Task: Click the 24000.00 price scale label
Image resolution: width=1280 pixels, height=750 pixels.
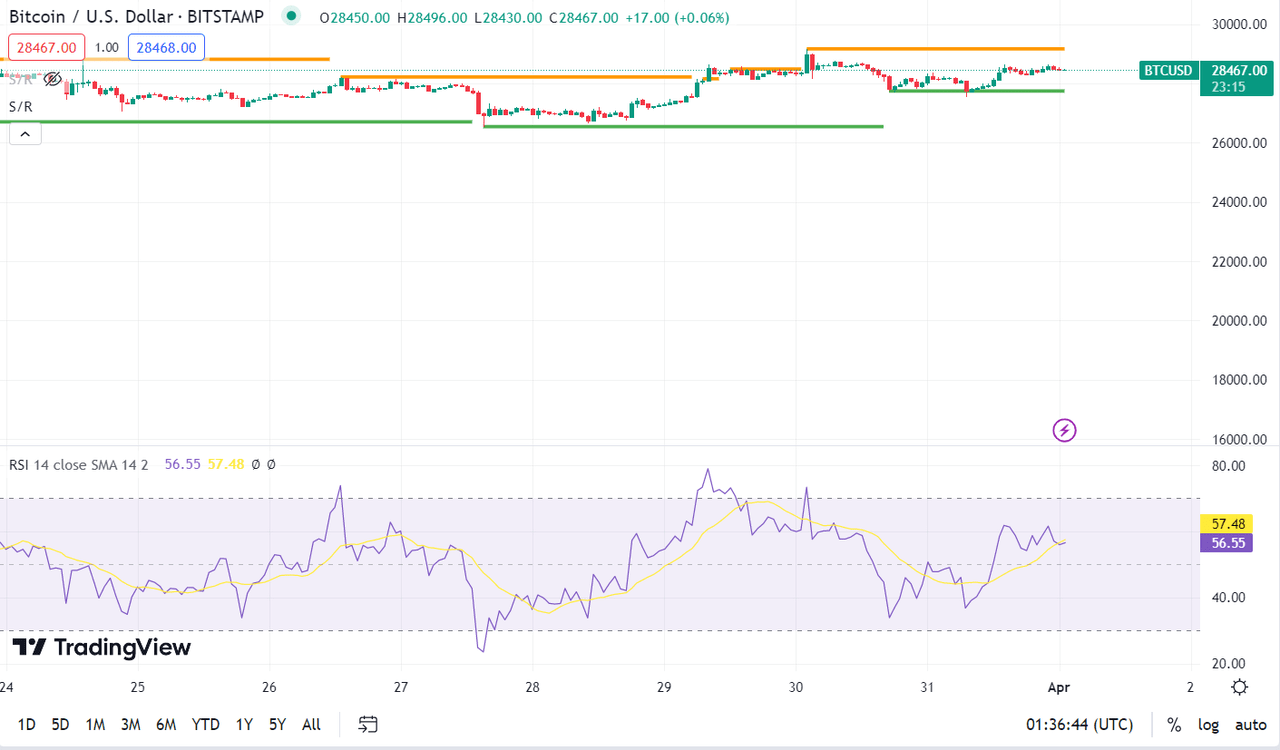Action: 1239,202
